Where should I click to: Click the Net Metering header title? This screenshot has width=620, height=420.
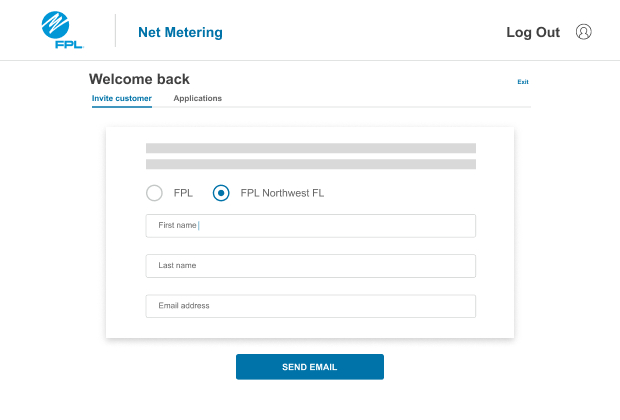point(180,32)
